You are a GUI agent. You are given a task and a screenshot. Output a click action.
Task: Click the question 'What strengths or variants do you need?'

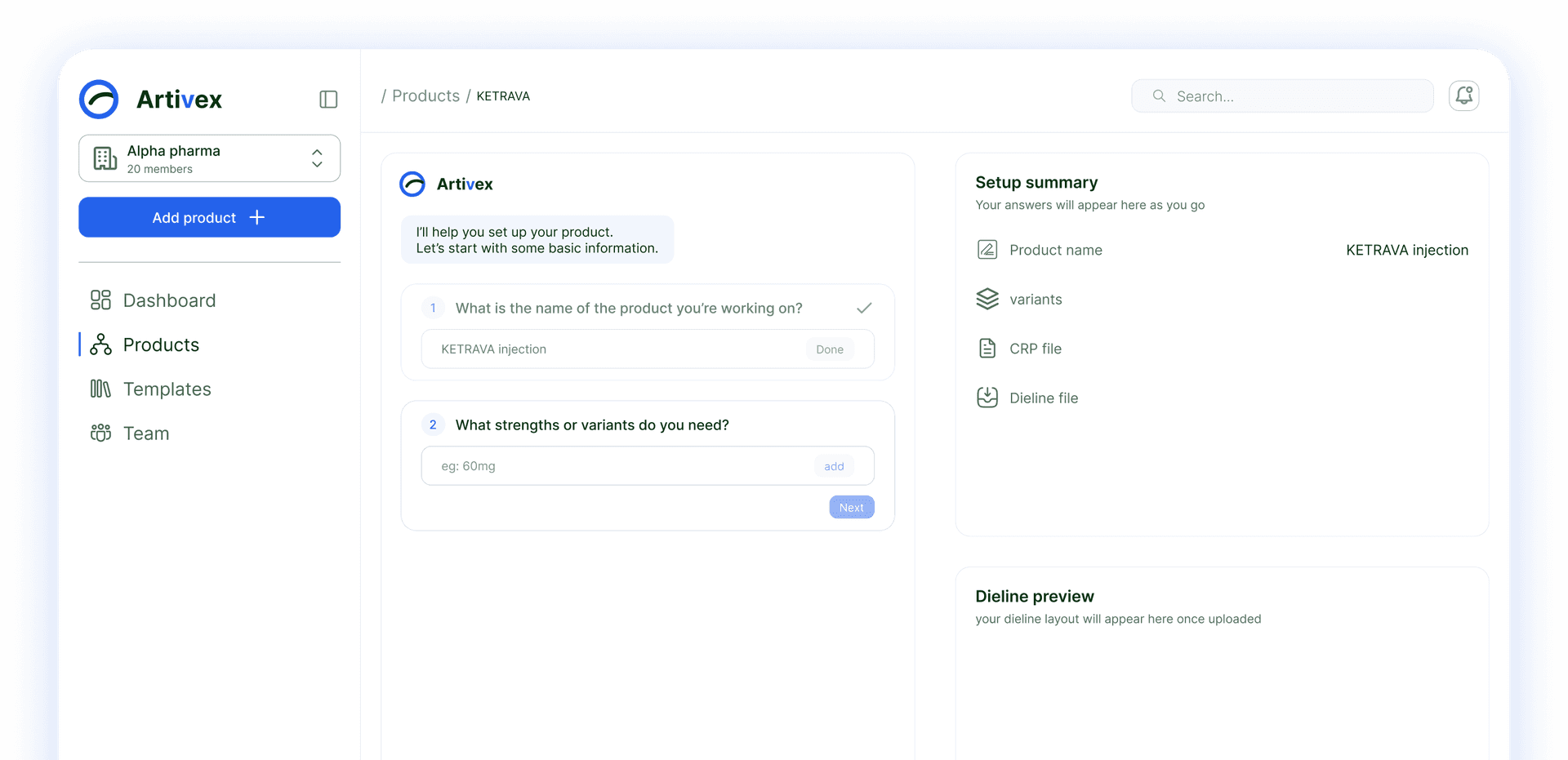tap(592, 425)
